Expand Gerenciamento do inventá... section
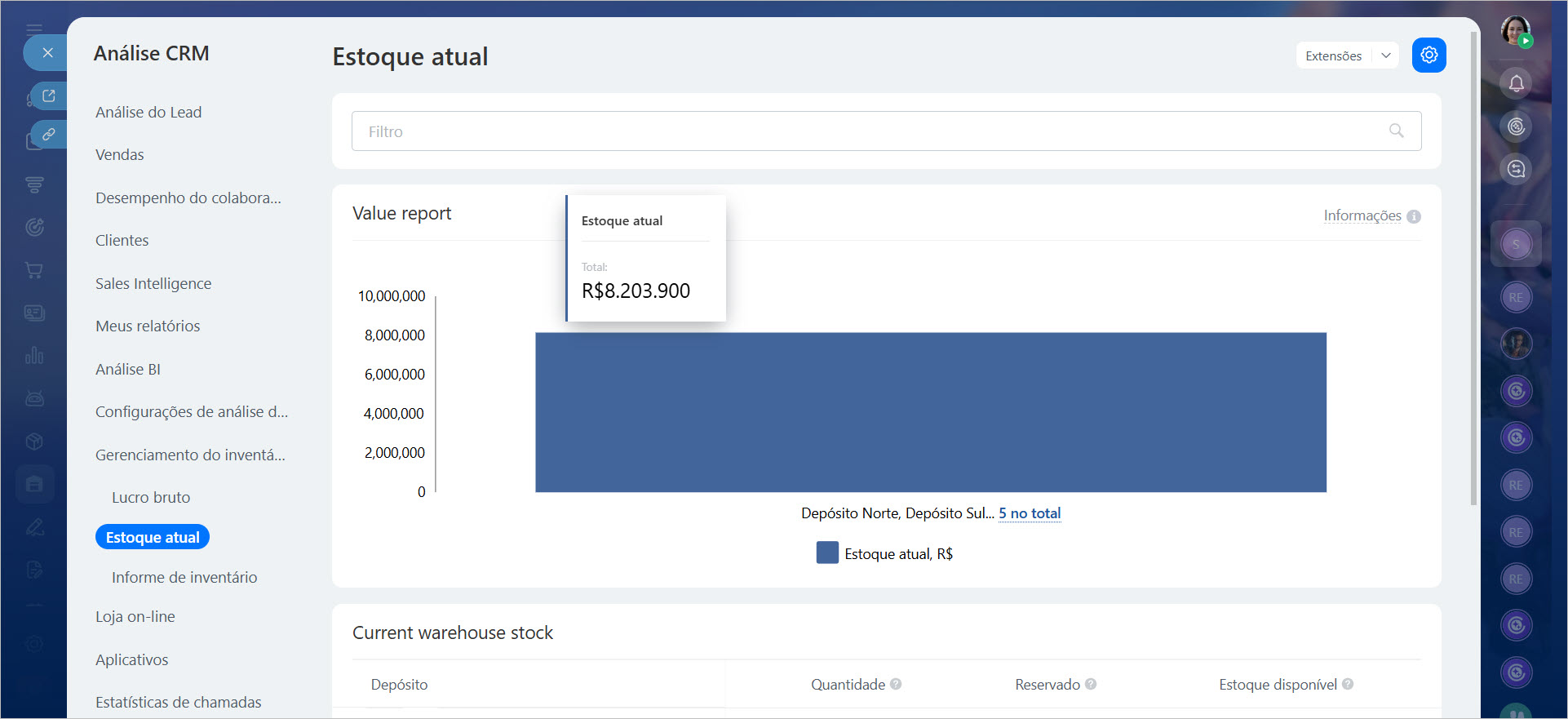Screen dimensions: 1568x719 (190, 455)
